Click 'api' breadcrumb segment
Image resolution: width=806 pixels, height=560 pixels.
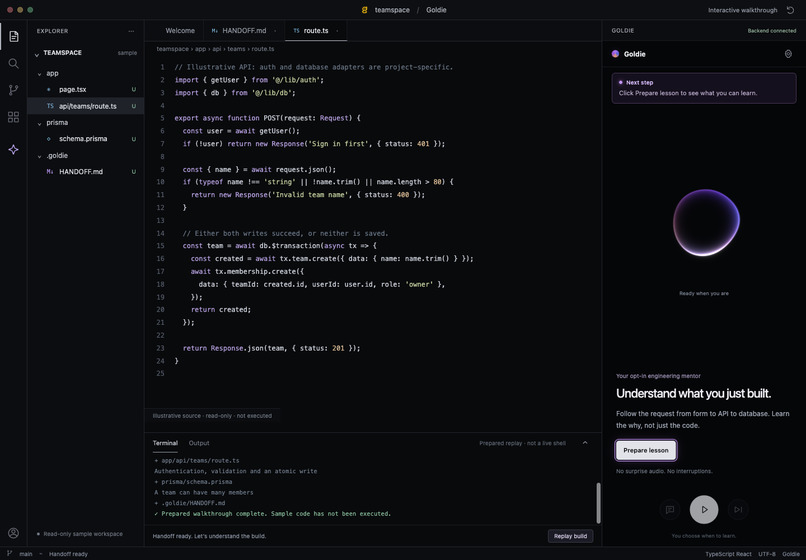coord(217,49)
